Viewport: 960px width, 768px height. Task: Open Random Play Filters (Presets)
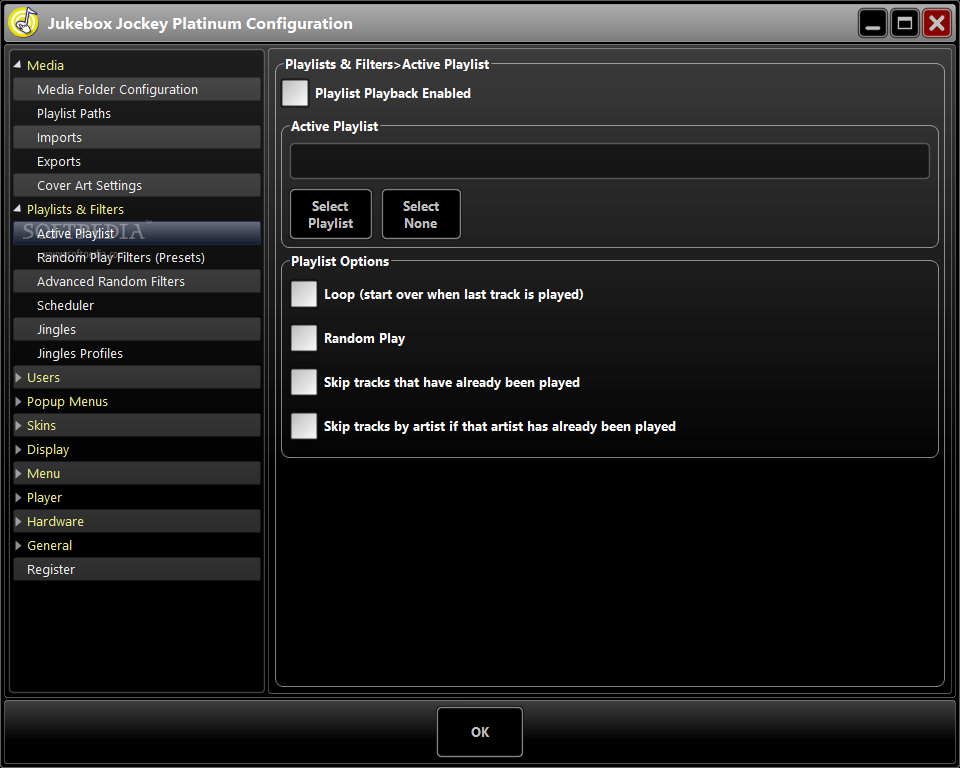pos(137,257)
